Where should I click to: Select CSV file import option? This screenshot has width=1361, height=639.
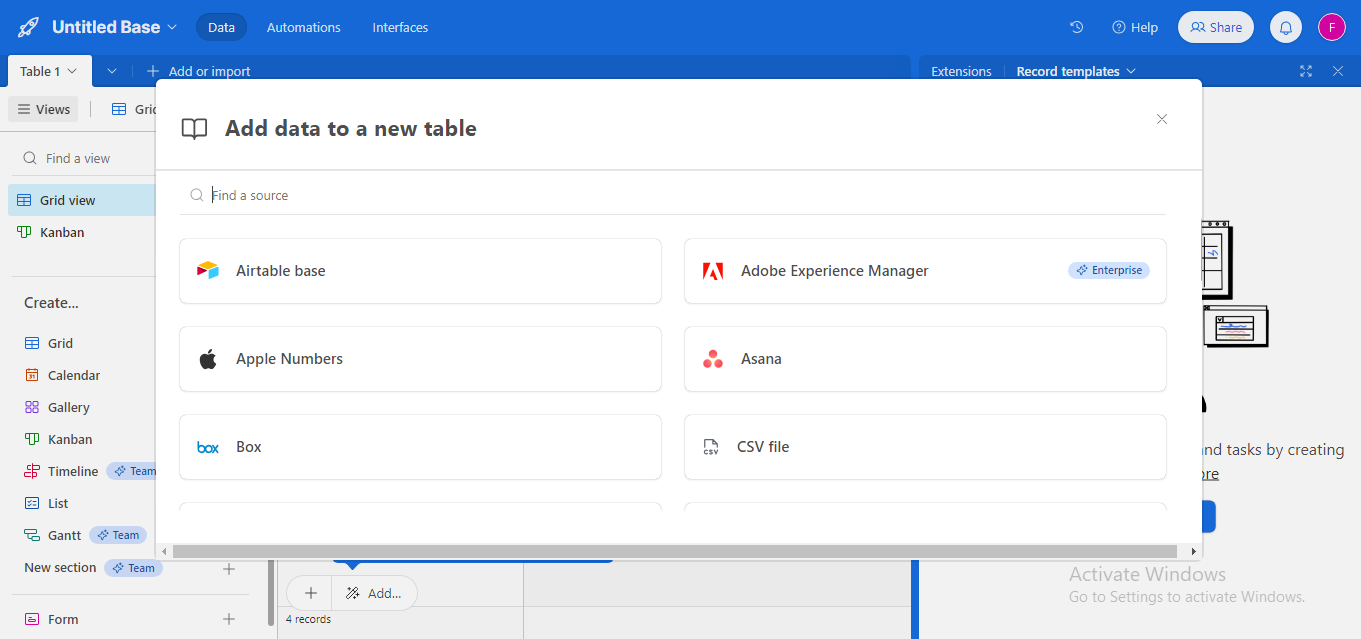(x=925, y=447)
